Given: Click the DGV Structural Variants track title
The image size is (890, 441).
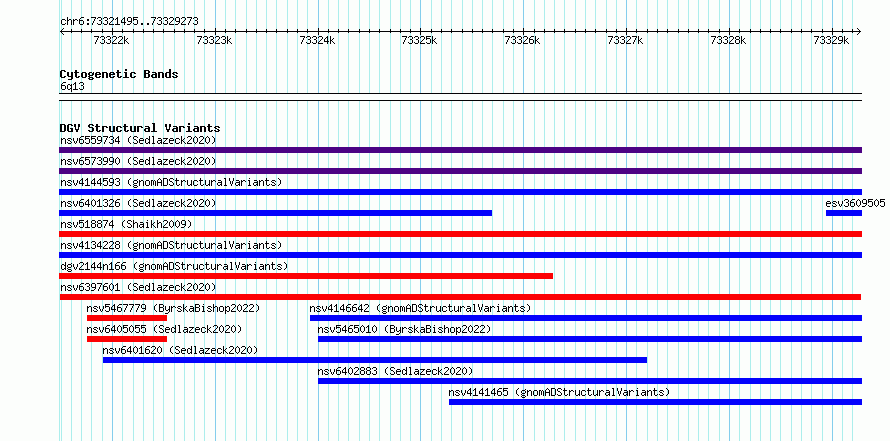Looking at the screenshot, I should (x=140, y=128).
